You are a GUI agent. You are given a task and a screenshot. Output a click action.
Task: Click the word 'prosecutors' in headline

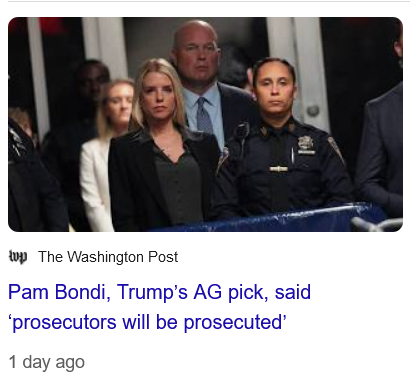(64, 322)
